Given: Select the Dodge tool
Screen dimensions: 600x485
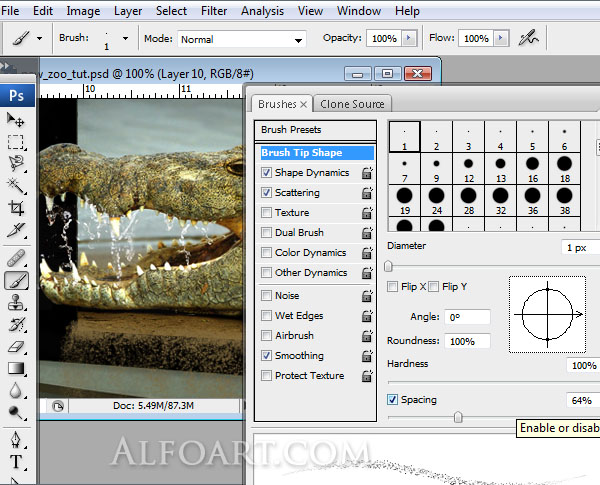Looking at the screenshot, I should click(x=16, y=413).
